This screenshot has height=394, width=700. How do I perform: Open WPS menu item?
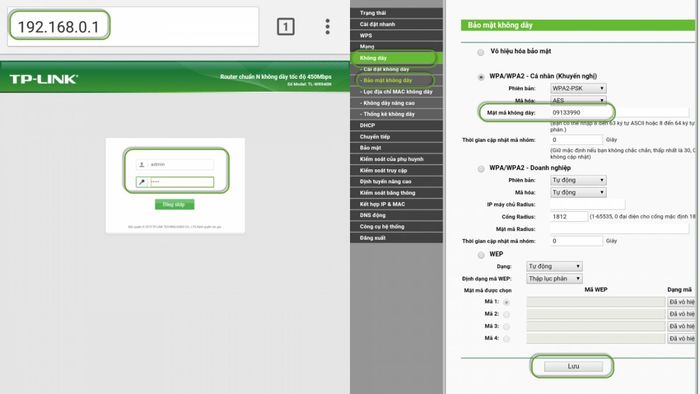tap(396, 35)
